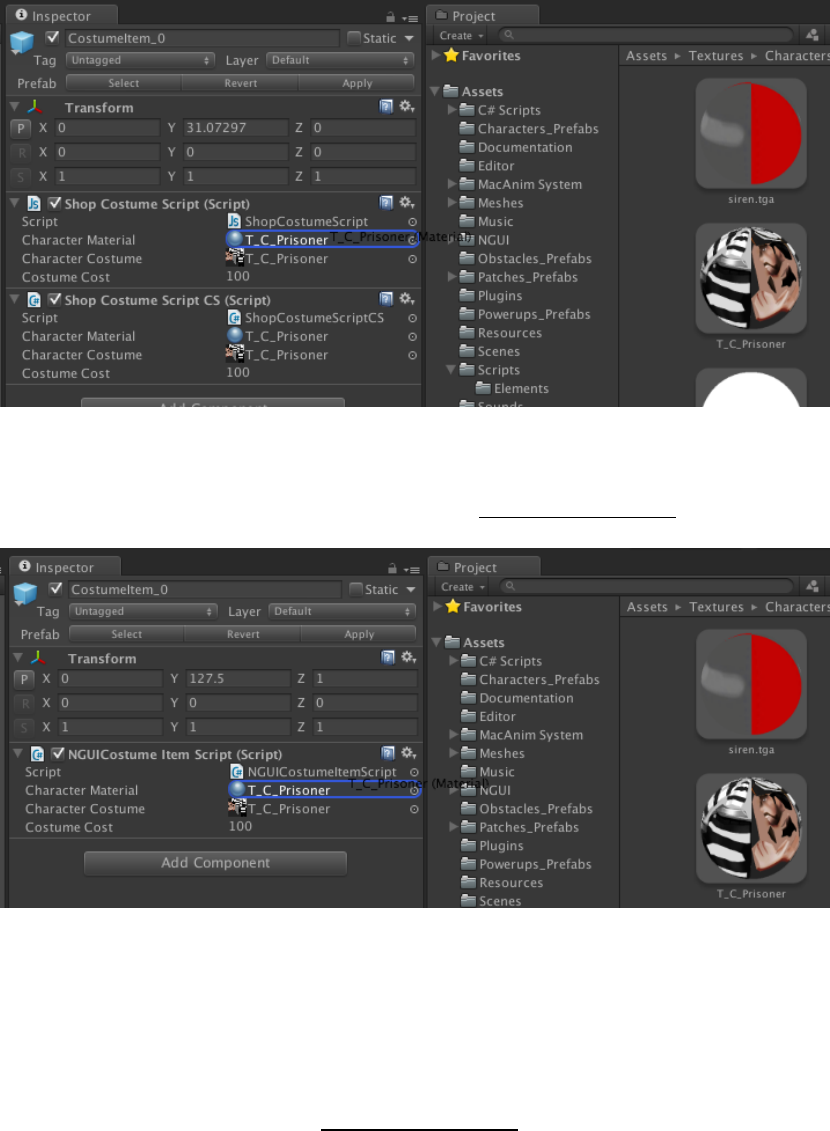Open the gear menu of the NGUICostume Item Script component
The width and height of the screenshot is (830, 1131).
pos(409,753)
